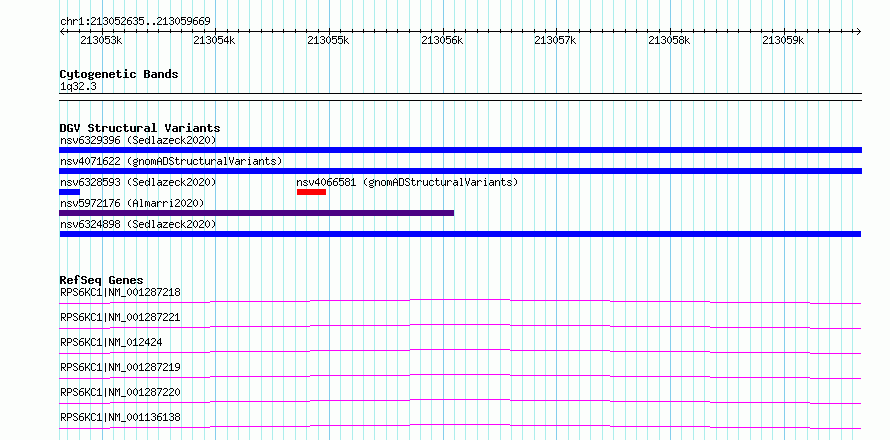Select the blue bar under nsv6329396
The height and width of the screenshot is (440, 890).
(460, 150)
